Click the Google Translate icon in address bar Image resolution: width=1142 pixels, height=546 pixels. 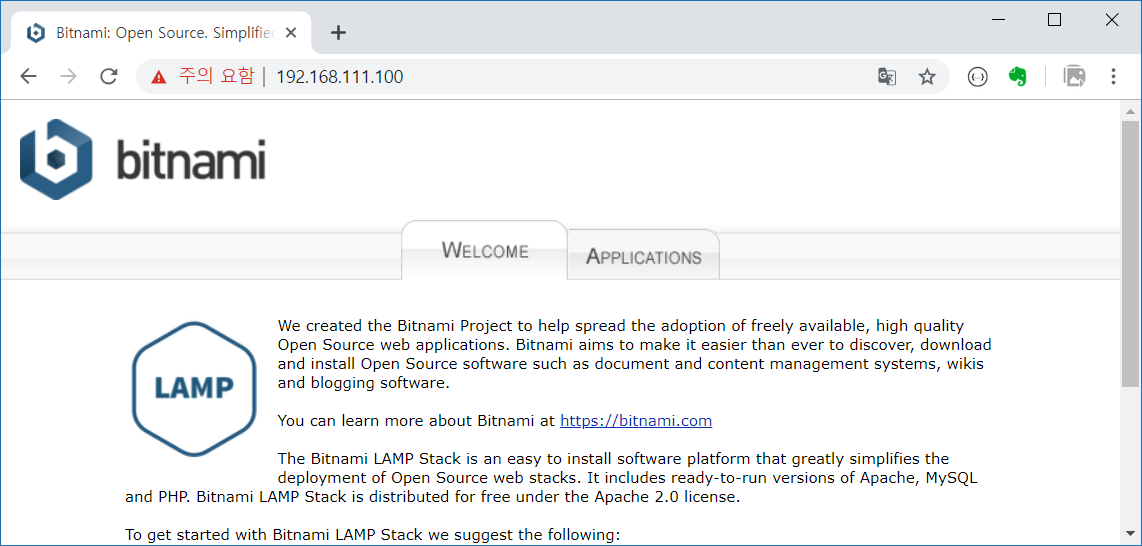click(x=886, y=76)
